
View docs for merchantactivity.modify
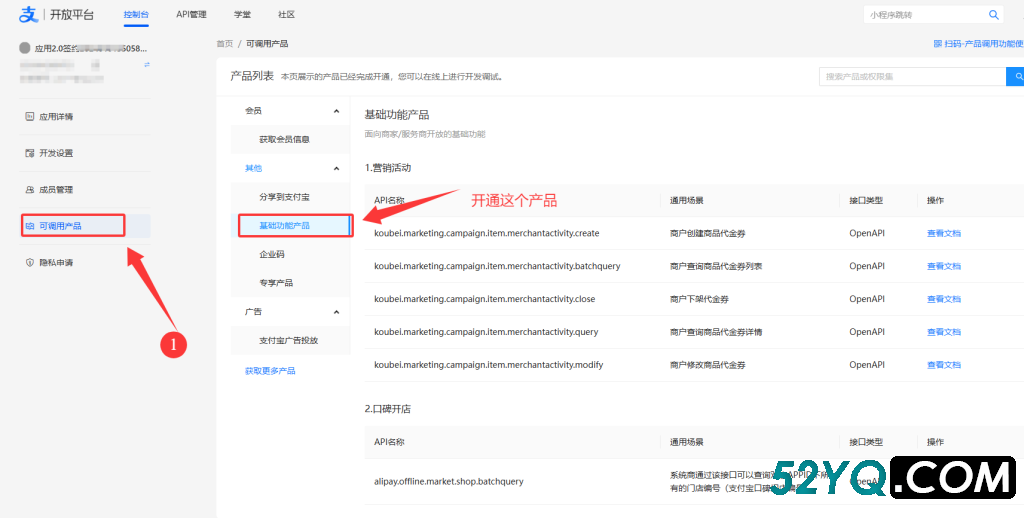(944, 365)
